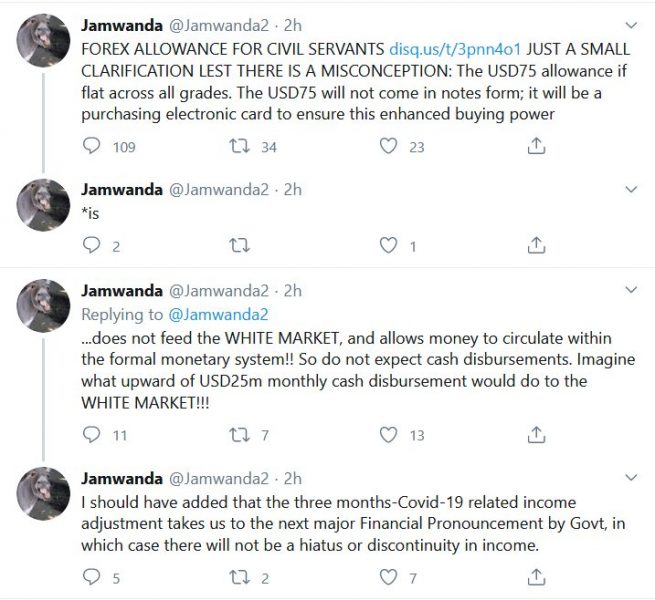Like the WHITE MARKET tweet

pyautogui.click(x=389, y=434)
